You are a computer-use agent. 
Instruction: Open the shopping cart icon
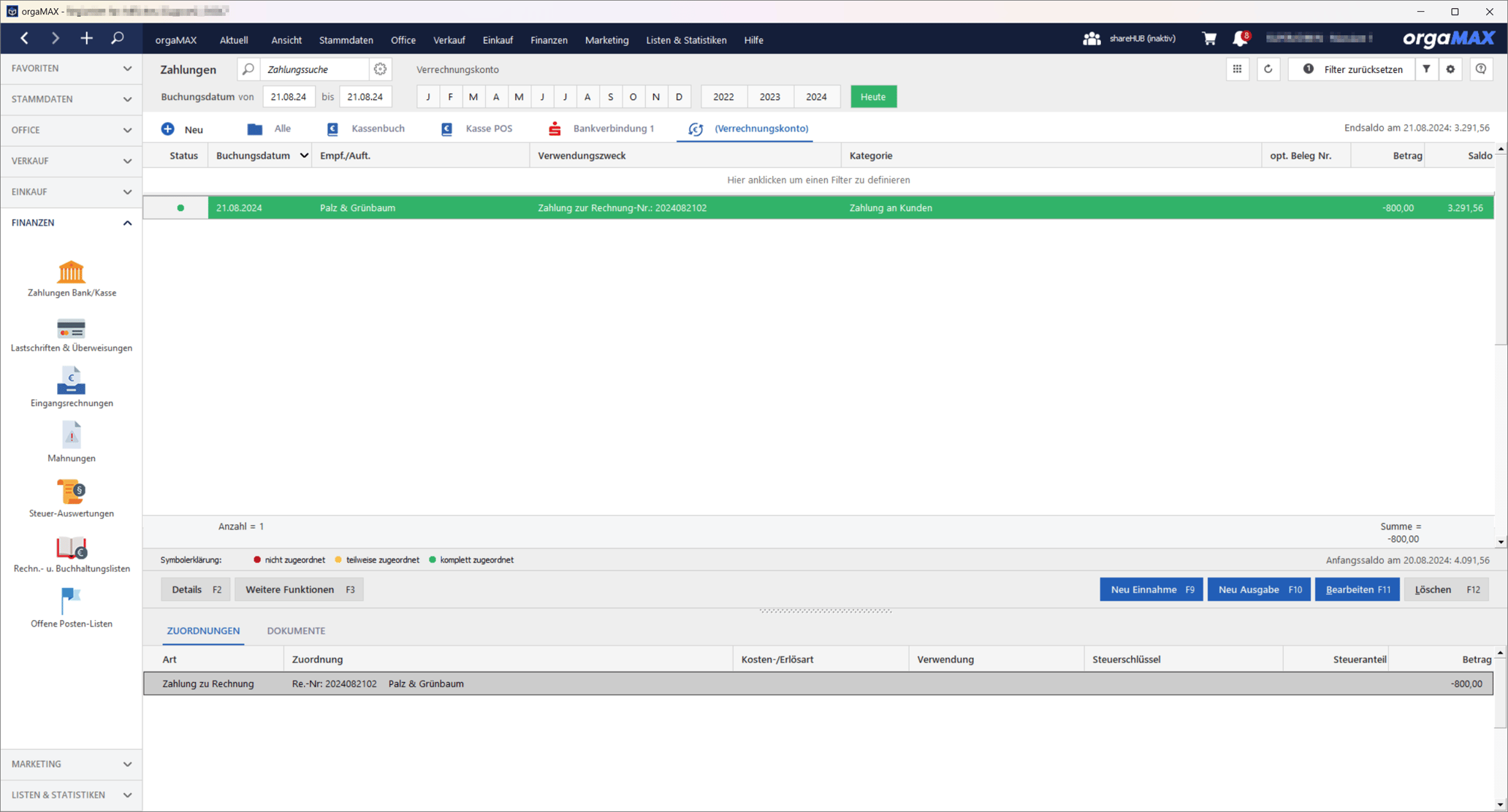(x=1209, y=39)
